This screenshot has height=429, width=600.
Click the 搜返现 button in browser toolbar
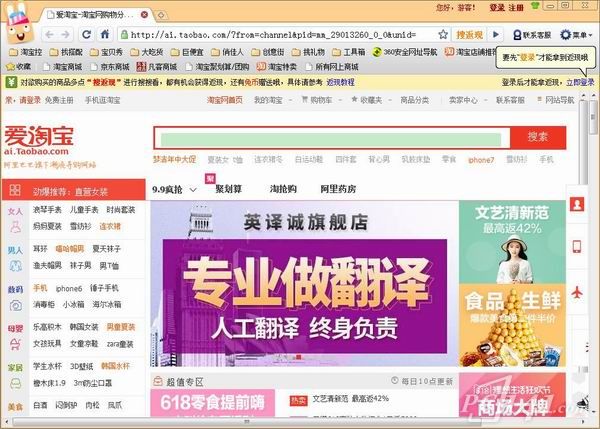point(470,35)
